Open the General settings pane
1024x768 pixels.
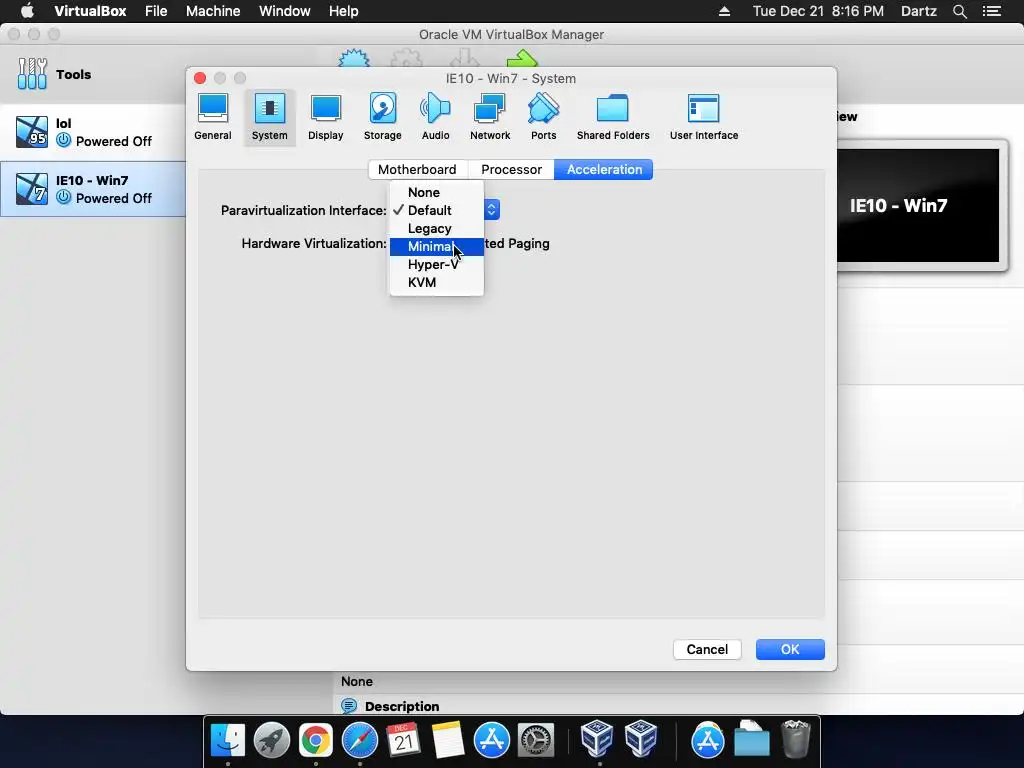click(x=213, y=118)
